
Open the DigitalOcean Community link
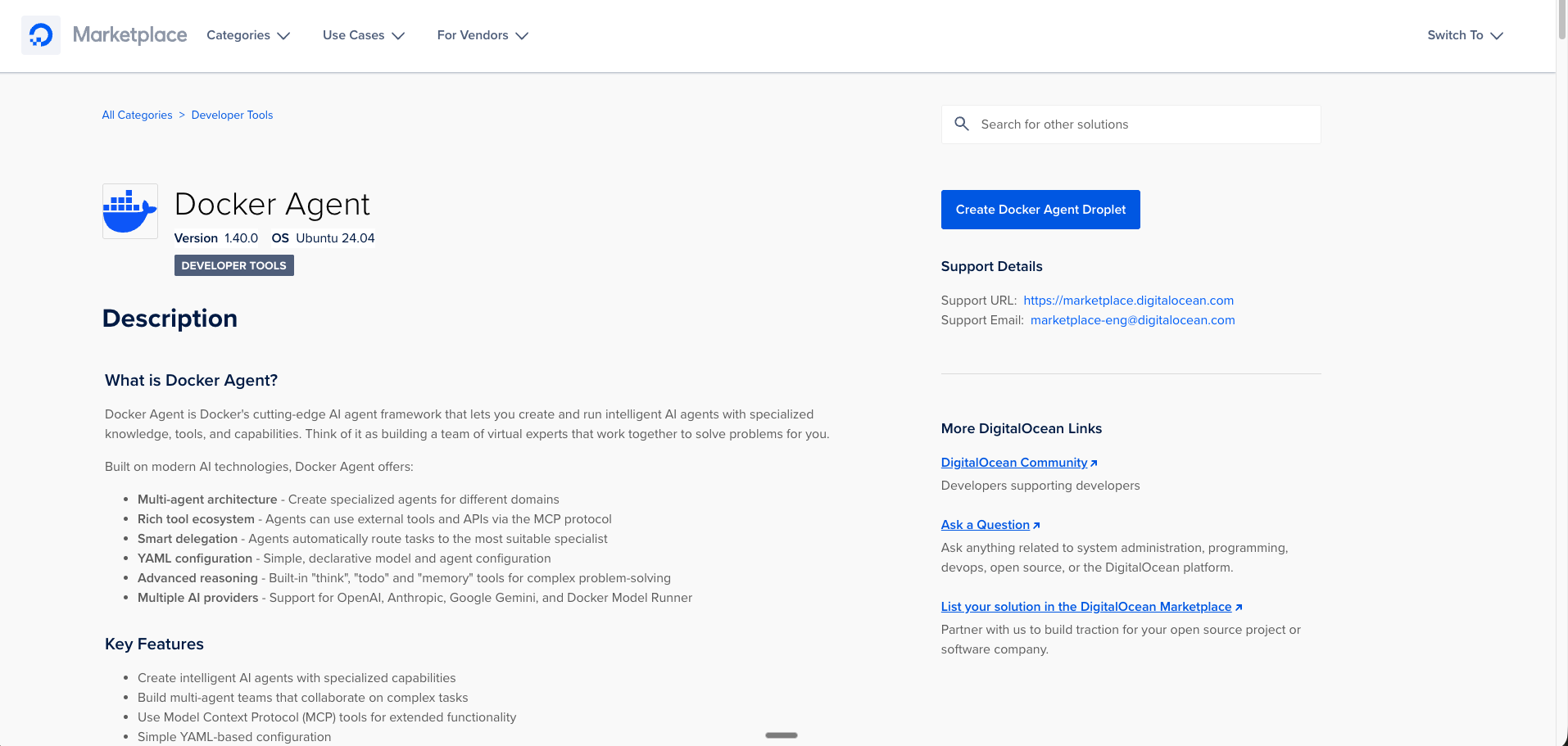pyautogui.click(x=1013, y=462)
